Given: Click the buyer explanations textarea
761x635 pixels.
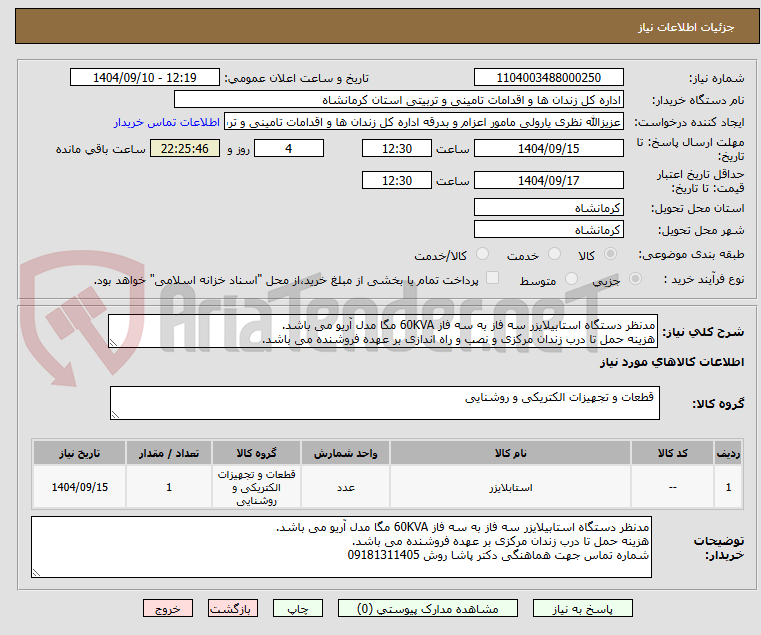Looking at the screenshot, I should tap(341, 547).
